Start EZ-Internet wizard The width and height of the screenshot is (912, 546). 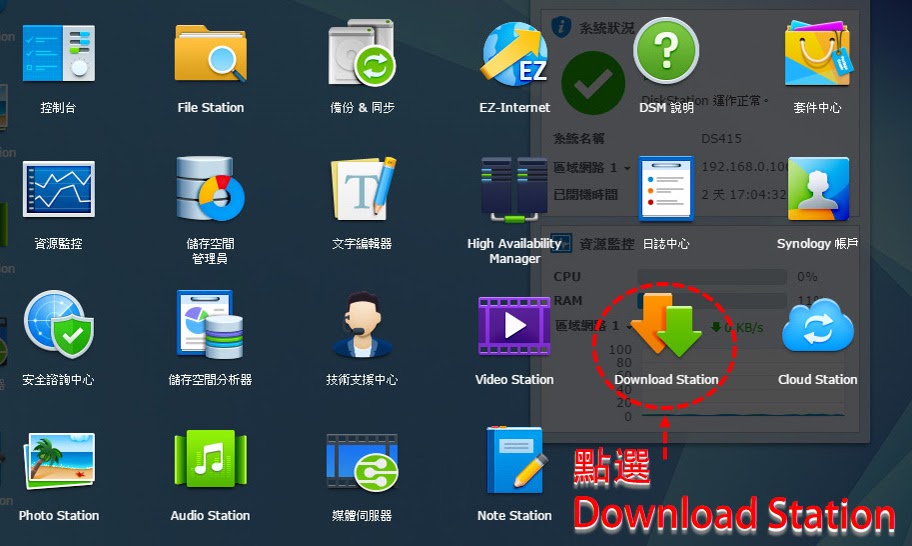pyautogui.click(x=514, y=53)
